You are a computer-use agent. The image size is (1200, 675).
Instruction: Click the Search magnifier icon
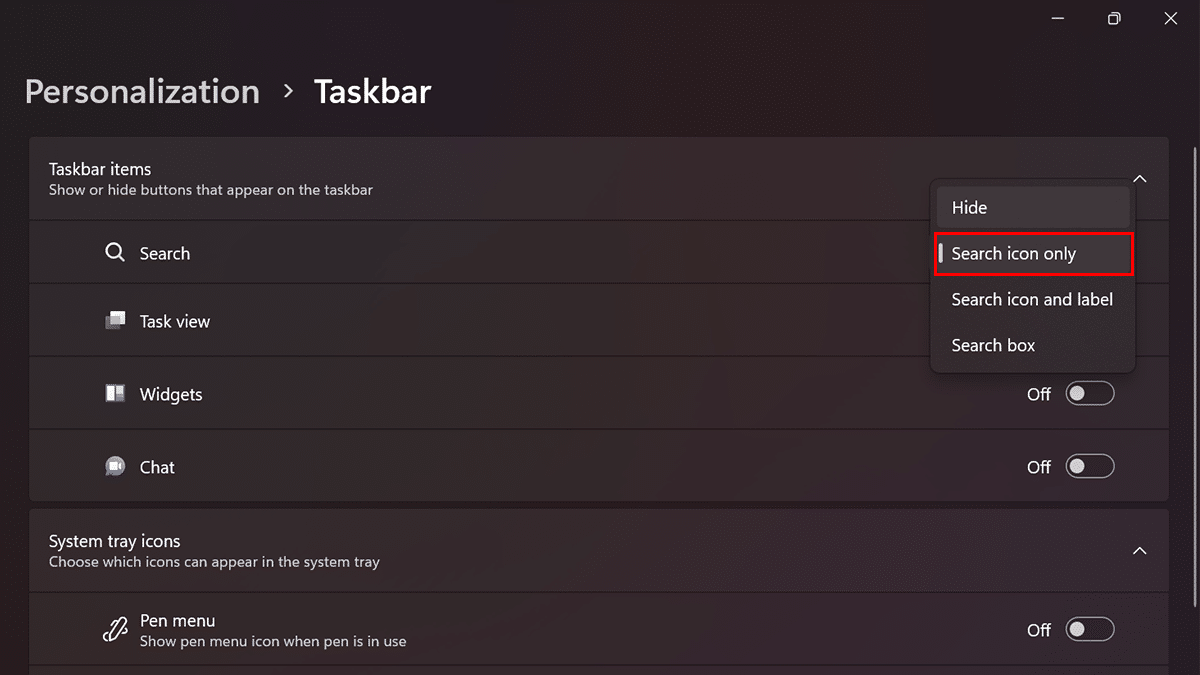pyautogui.click(x=115, y=253)
